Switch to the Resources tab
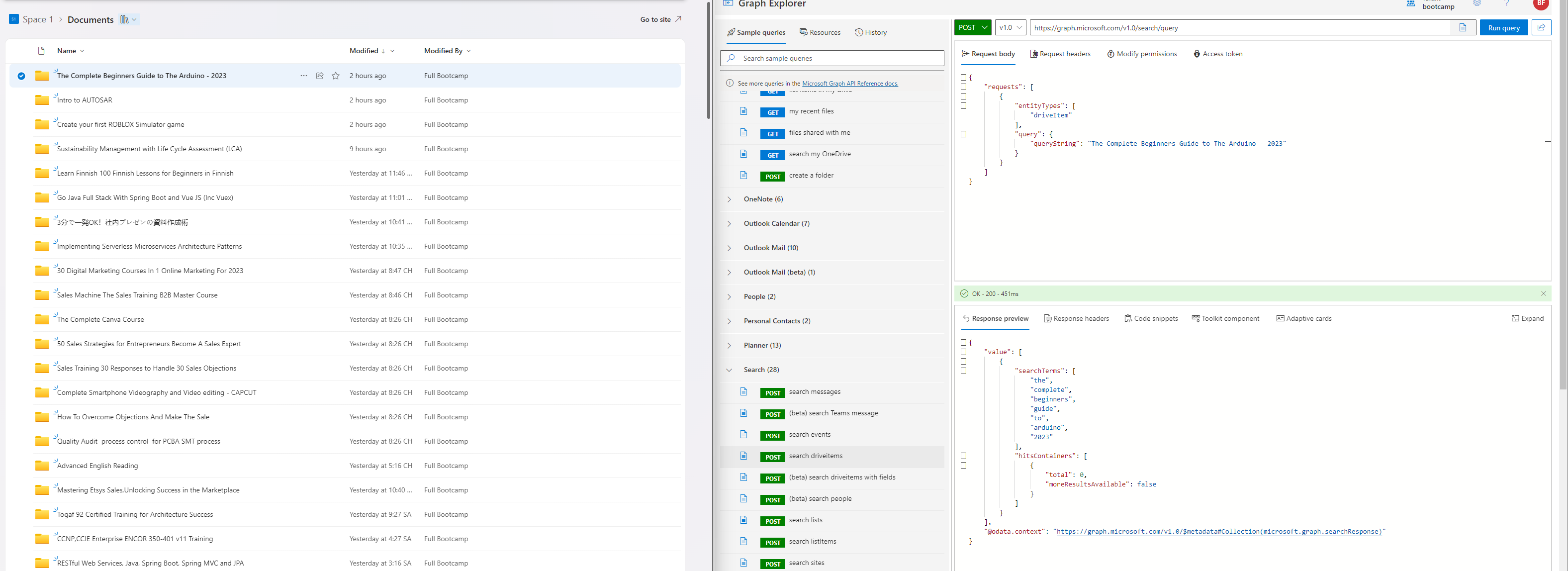The width and height of the screenshot is (1568, 571). pos(820,32)
